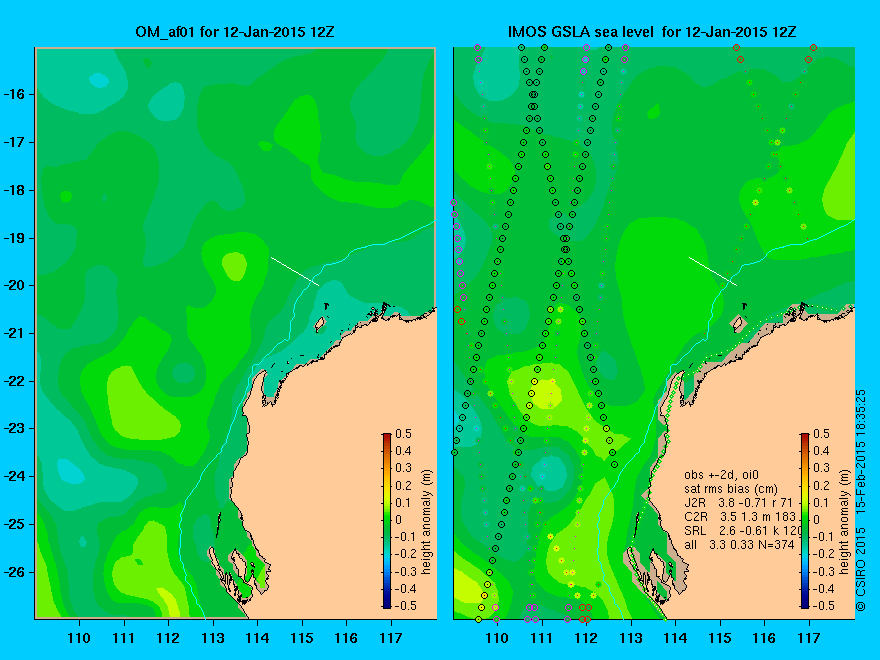Select the -26 latitude tick label

pyautogui.click(x=14, y=572)
